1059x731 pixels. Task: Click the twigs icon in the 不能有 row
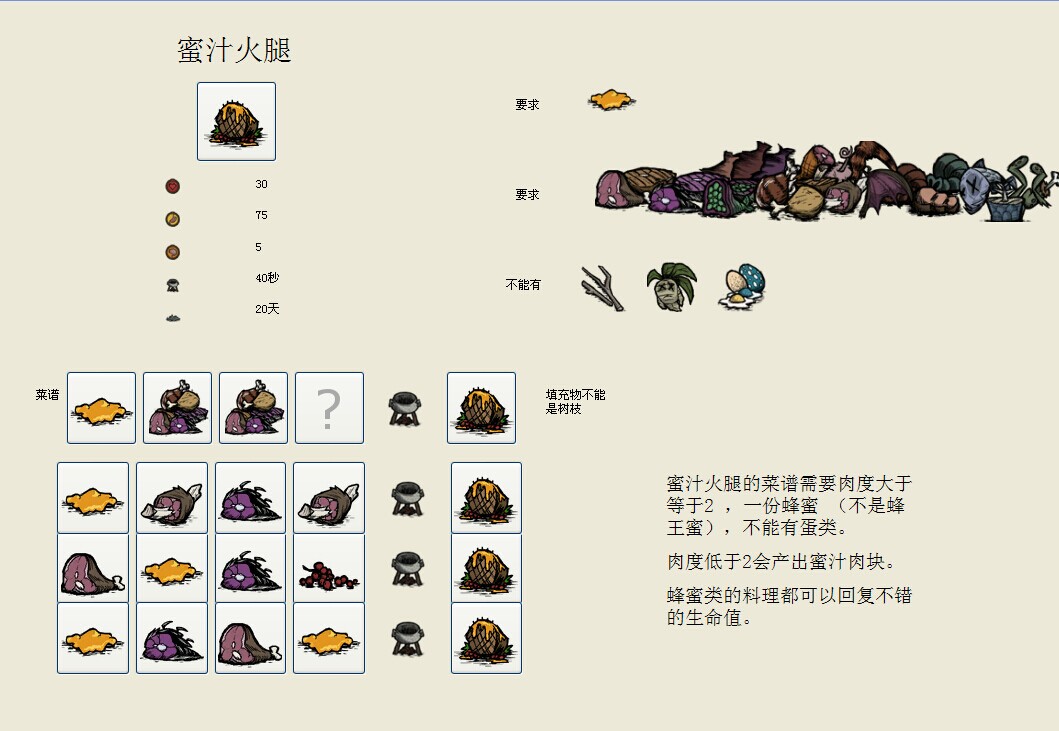(602, 288)
